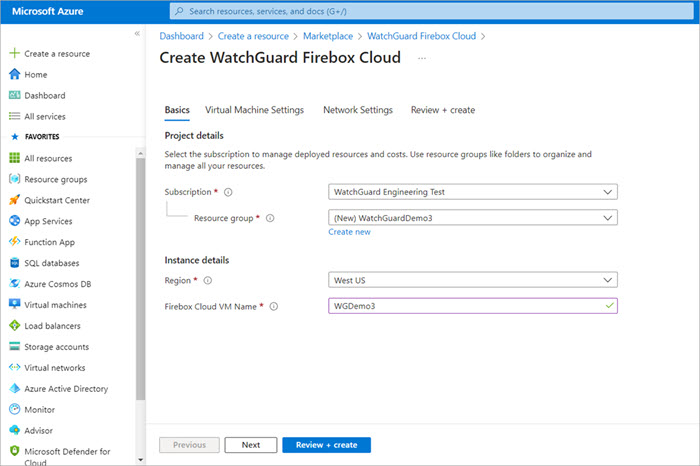Click the Marketplace breadcrumb link
Image resolution: width=700 pixels, height=466 pixels.
click(328, 36)
